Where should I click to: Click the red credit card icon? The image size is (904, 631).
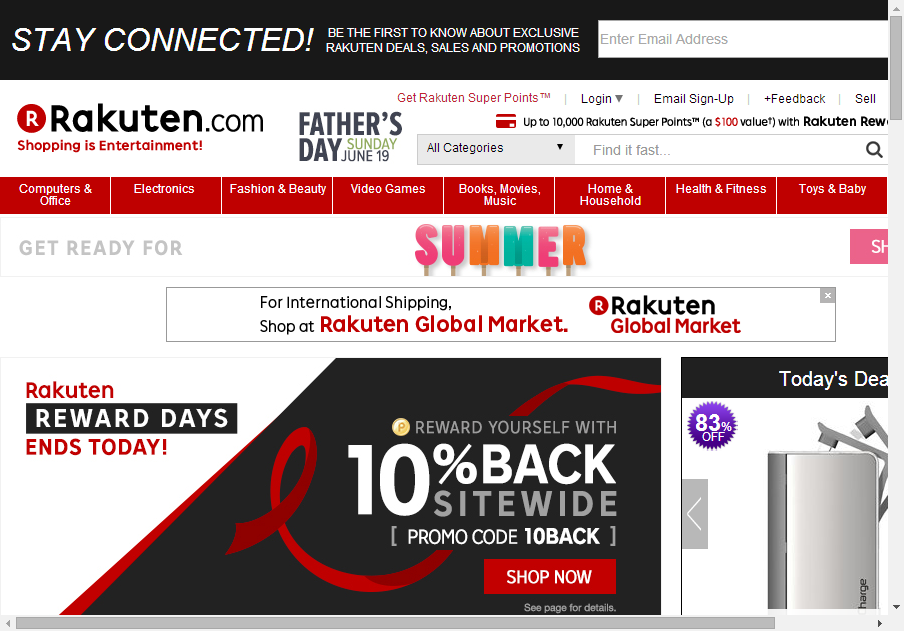click(x=506, y=121)
